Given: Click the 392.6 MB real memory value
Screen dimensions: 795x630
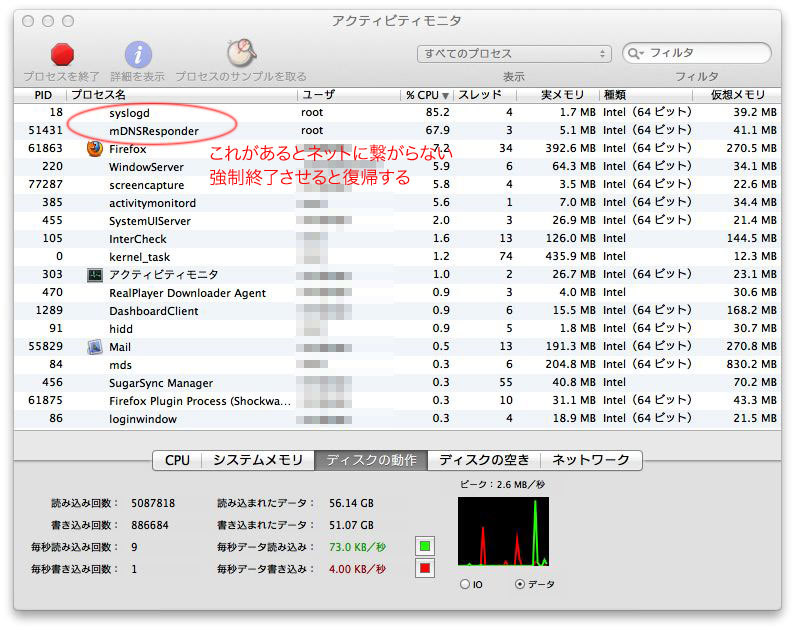Looking at the screenshot, I should [570, 149].
